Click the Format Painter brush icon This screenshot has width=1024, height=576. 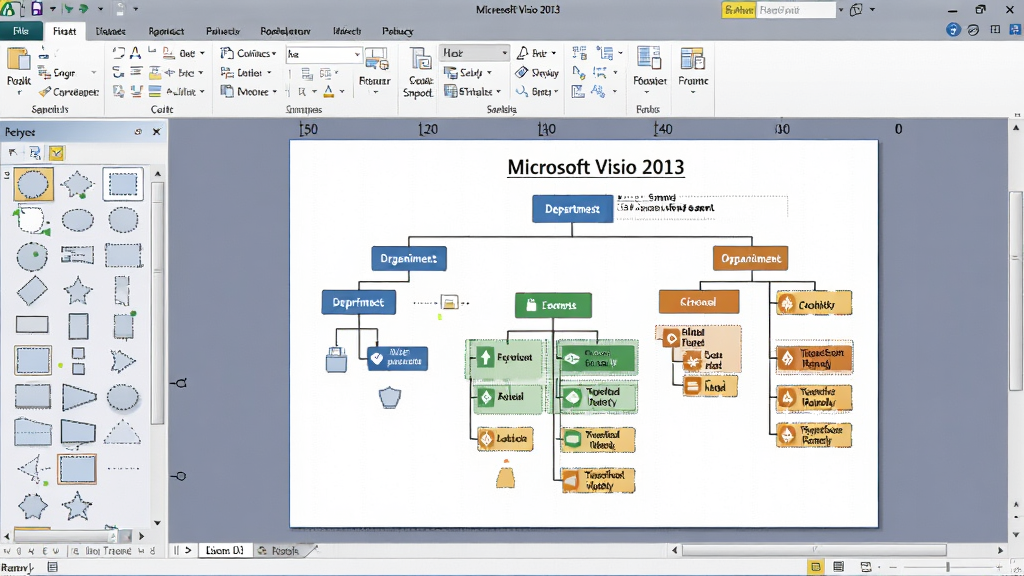pyautogui.click(x=44, y=92)
